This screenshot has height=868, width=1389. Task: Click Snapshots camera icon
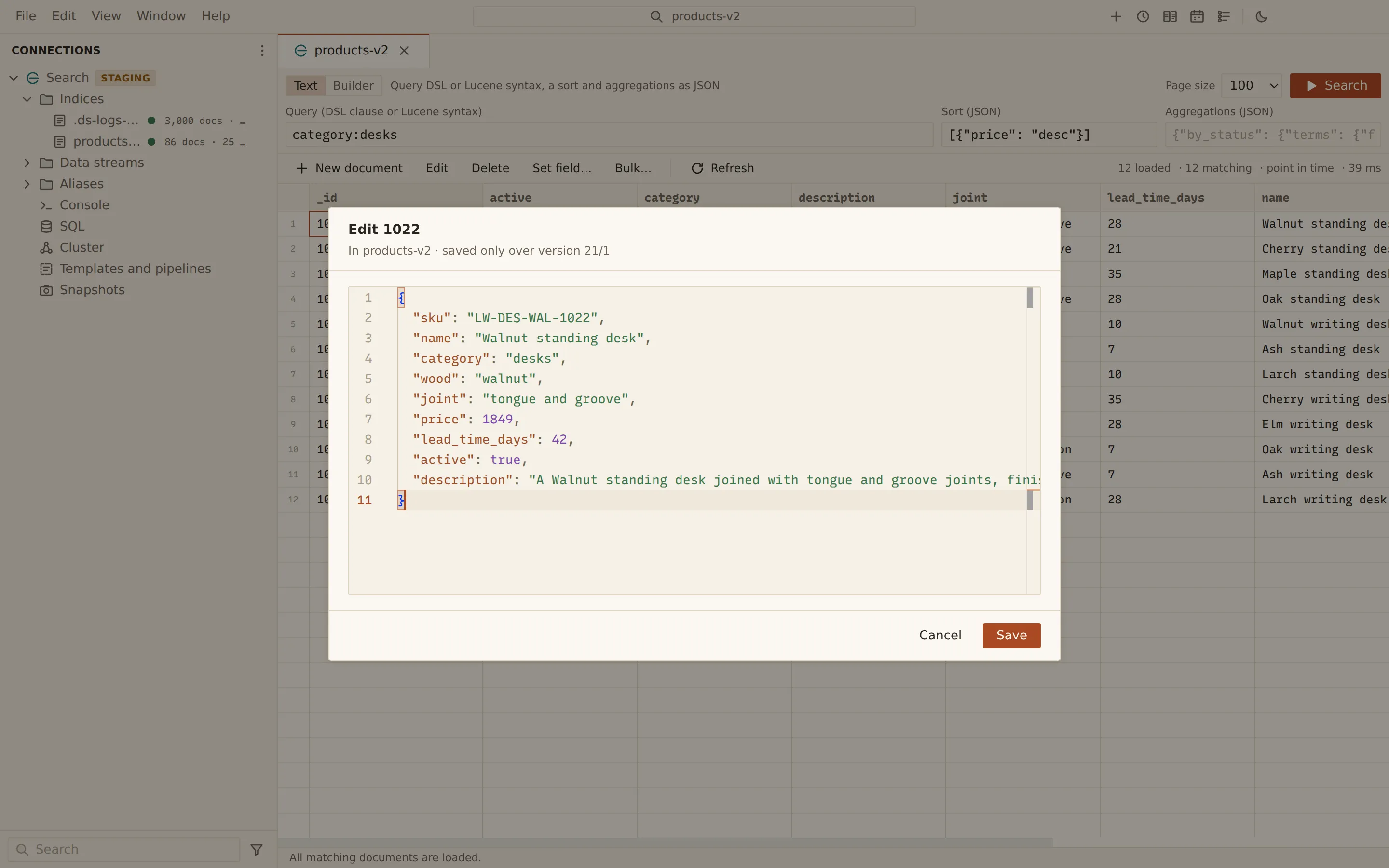coord(46,290)
